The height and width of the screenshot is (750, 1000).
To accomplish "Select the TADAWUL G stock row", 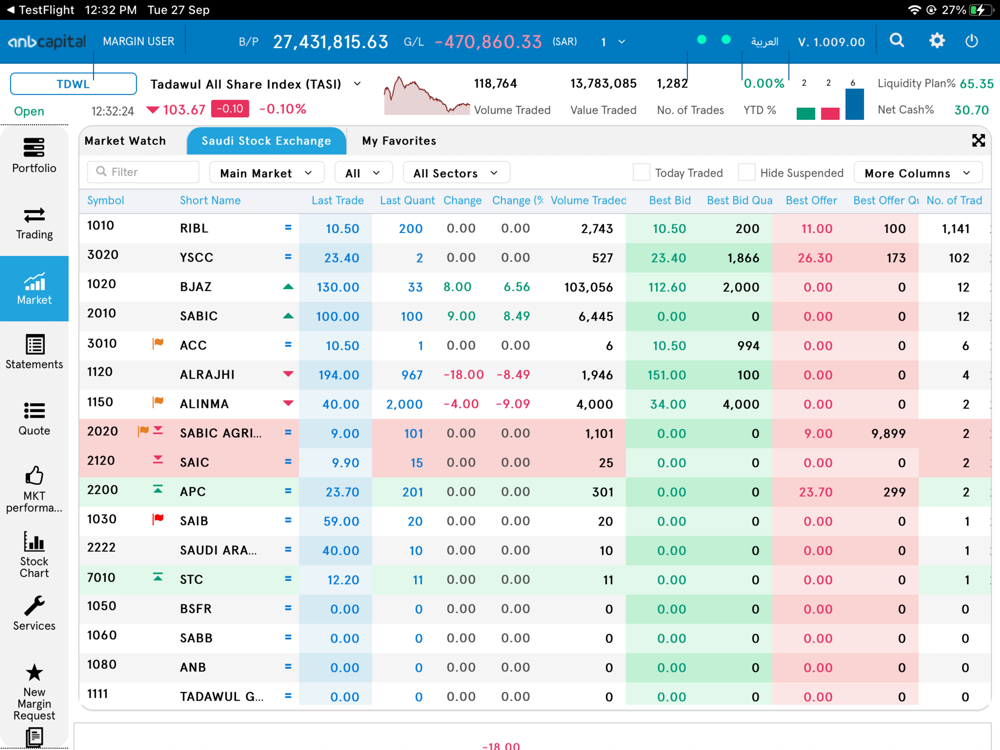I will [534, 696].
